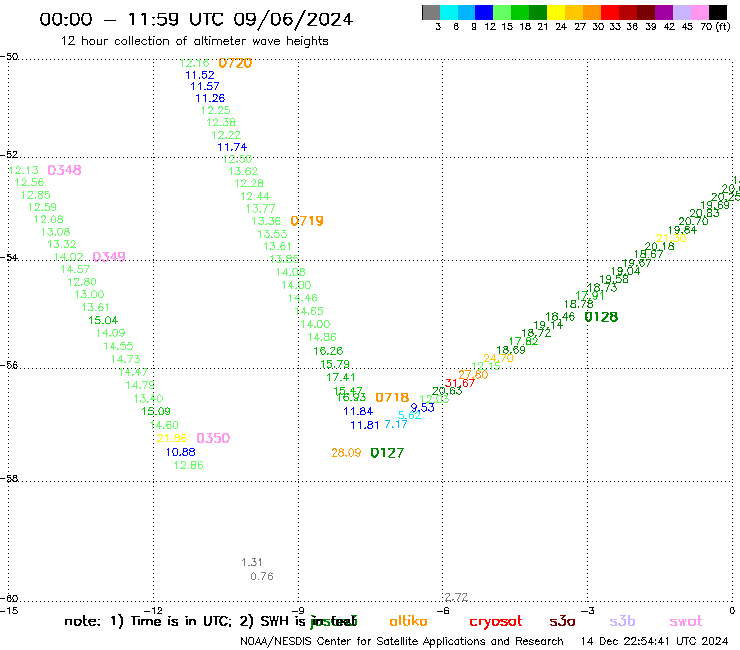The height and width of the screenshot is (650, 740).
Task: Click the yellow 24 ft legend swatch
Action: 556,12
